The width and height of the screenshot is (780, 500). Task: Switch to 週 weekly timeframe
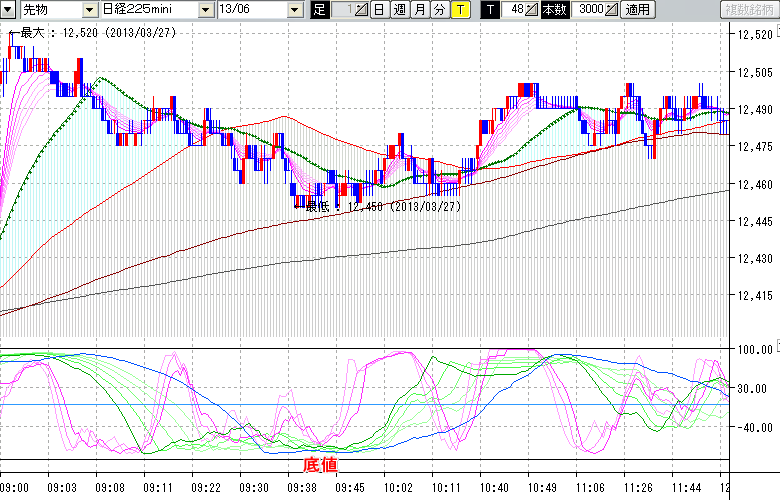(399, 10)
